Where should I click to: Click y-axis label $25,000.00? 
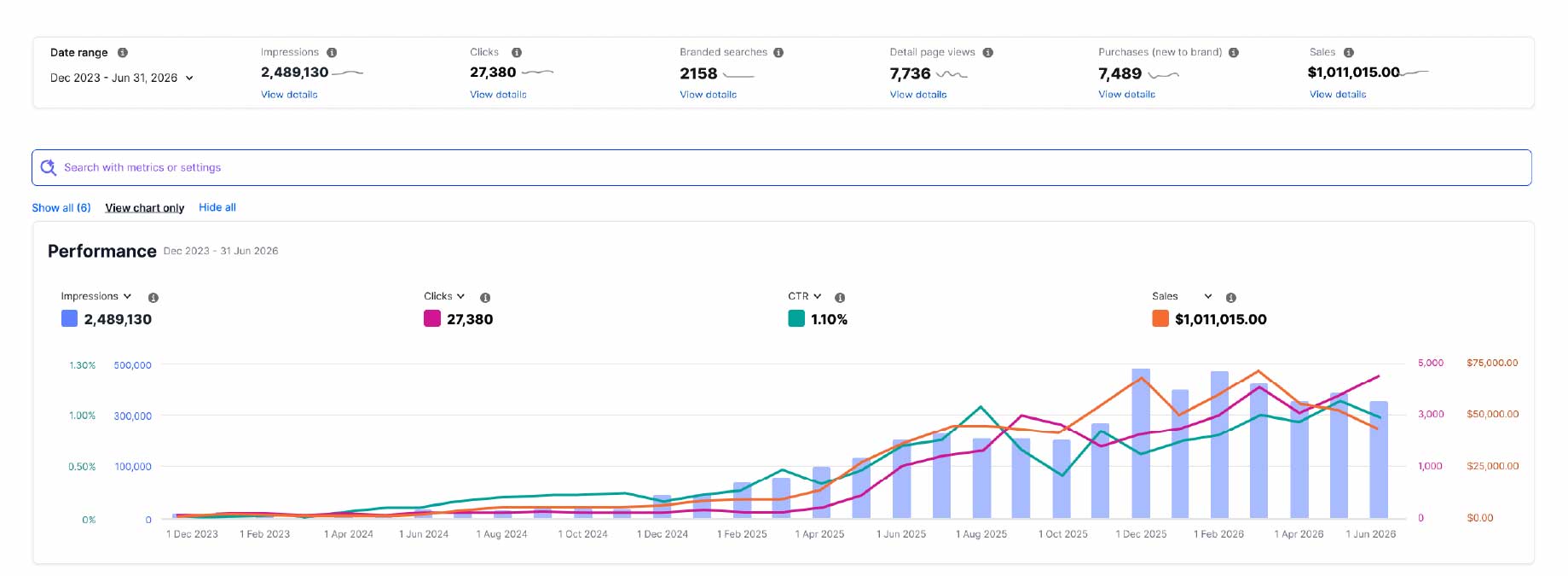point(1493,466)
